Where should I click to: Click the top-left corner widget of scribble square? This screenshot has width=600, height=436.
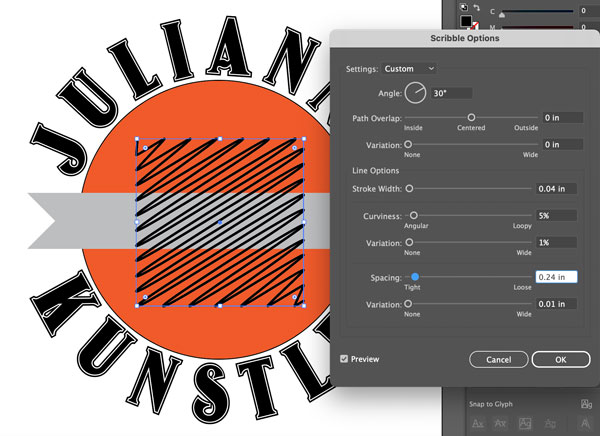[x=145, y=148]
